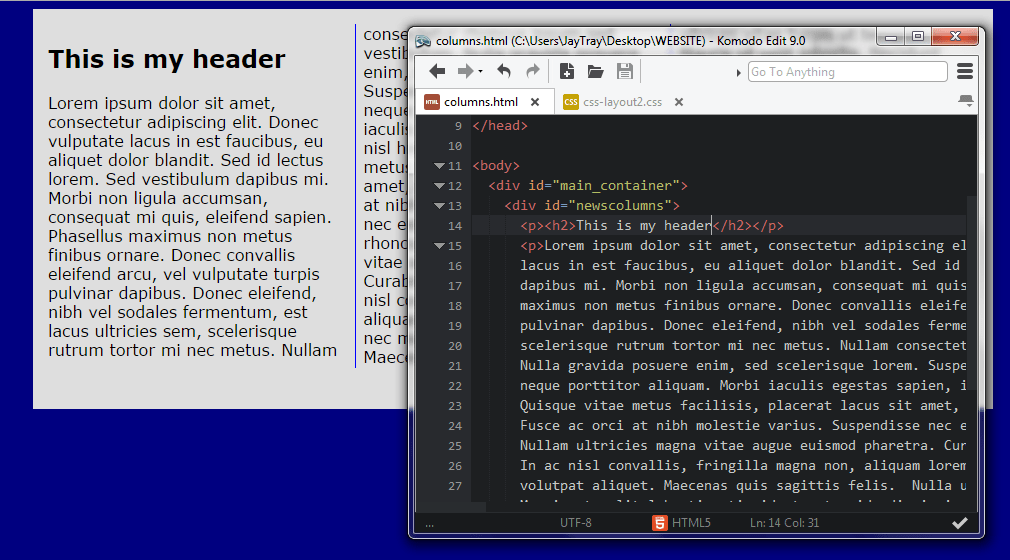The height and width of the screenshot is (560, 1010).
Task: Minimize the Komodo Edit window
Action: coord(891,37)
